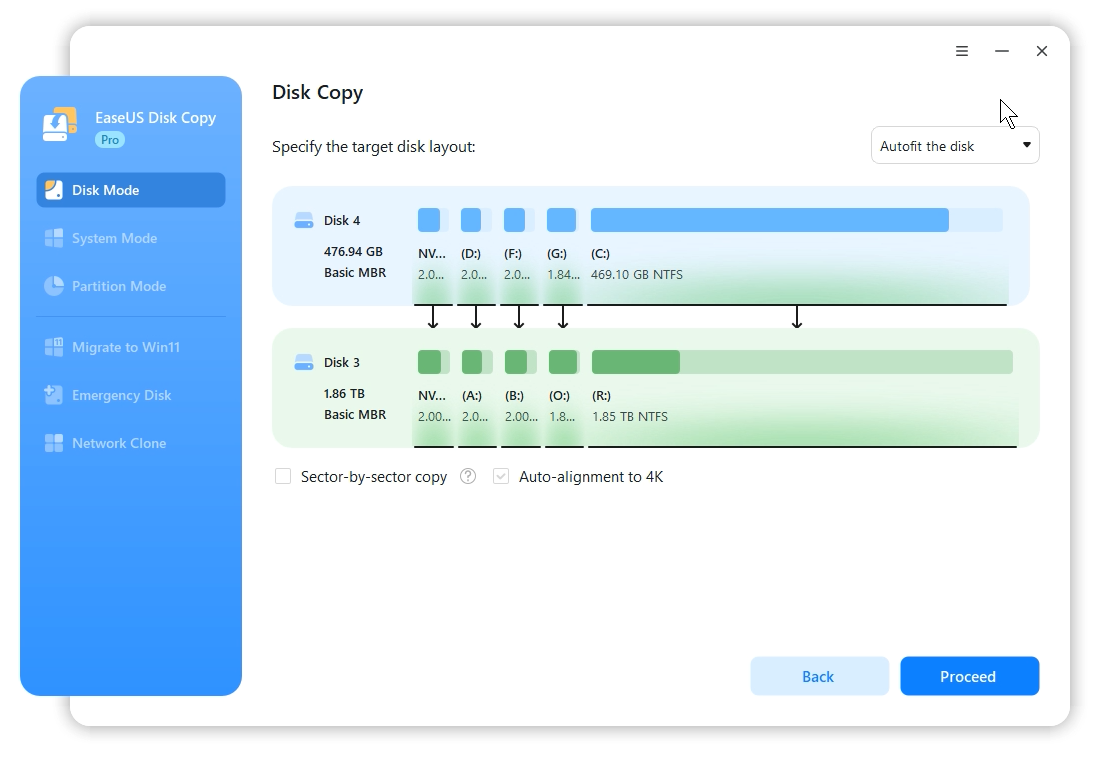Image resolution: width=1110 pixels, height=768 pixels.
Task: Click the Back button
Action: [819, 676]
